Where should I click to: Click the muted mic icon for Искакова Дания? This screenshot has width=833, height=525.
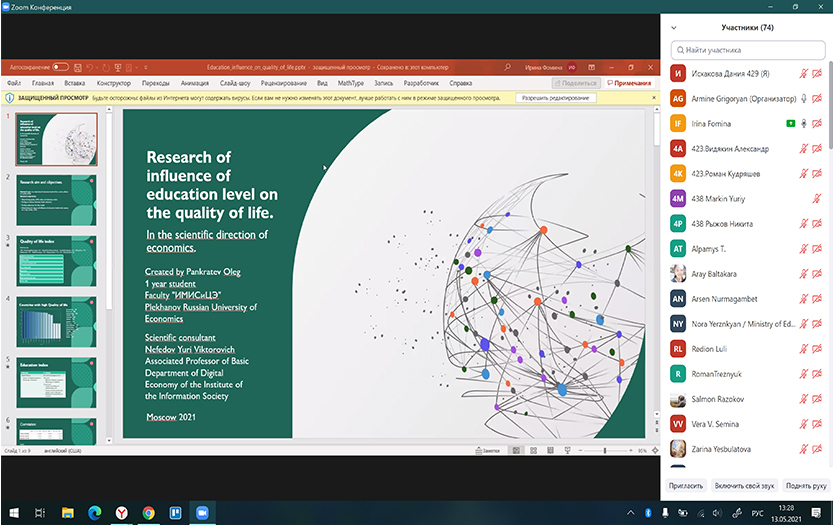click(x=804, y=73)
